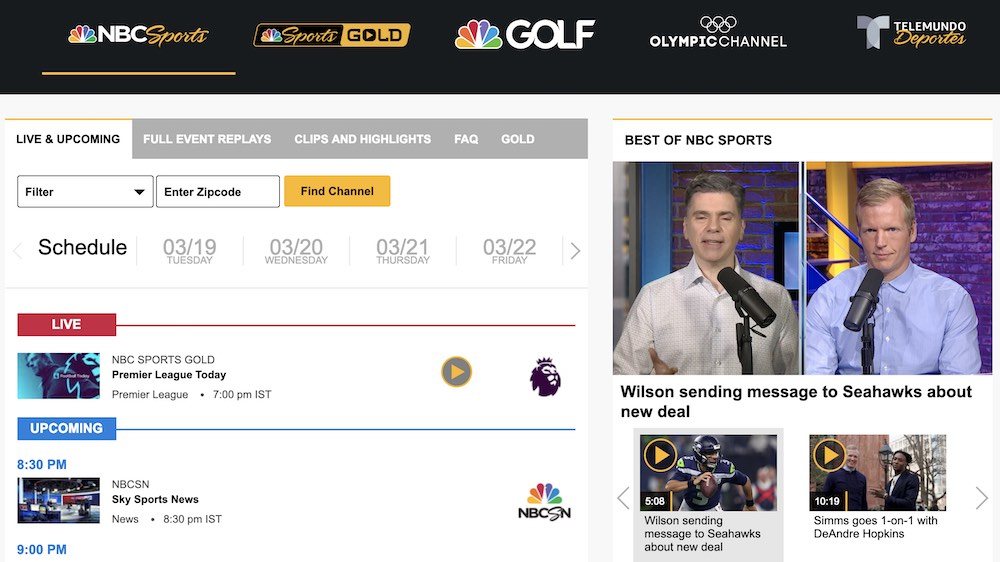The height and width of the screenshot is (562, 1000).
Task: Play Premier League Today live stream
Action: (457, 372)
